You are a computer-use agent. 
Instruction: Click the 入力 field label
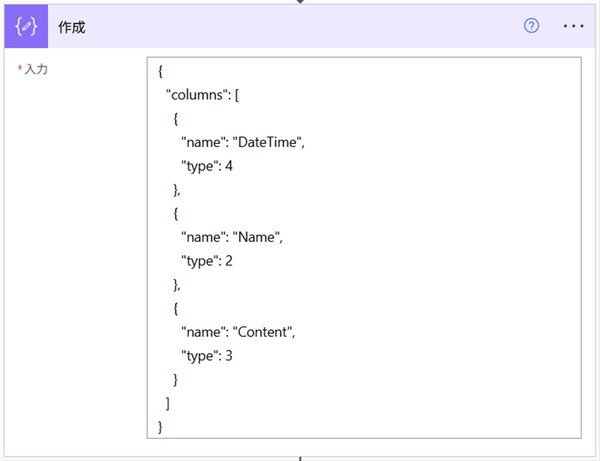coord(36,69)
